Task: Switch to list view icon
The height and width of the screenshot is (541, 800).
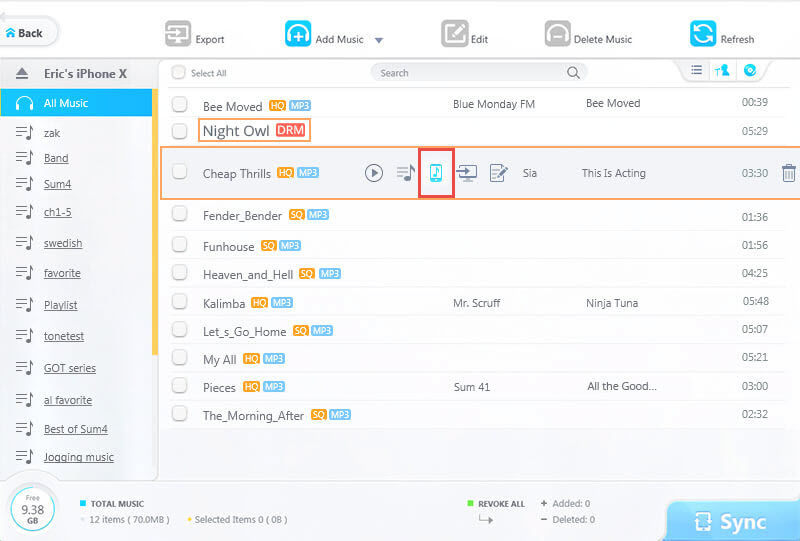Action: pyautogui.click(x=696, y=70)
